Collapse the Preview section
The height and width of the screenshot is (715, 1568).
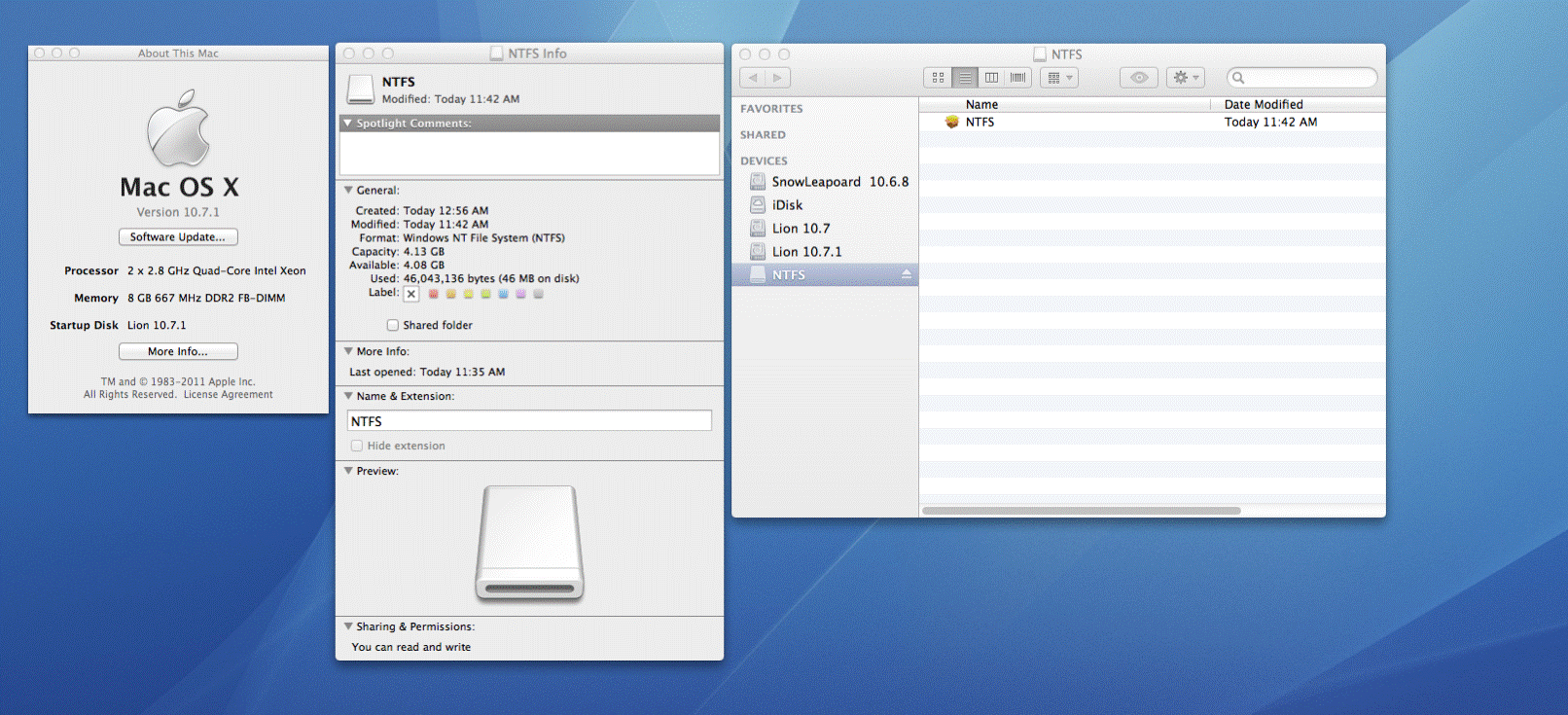pos(348,471)
